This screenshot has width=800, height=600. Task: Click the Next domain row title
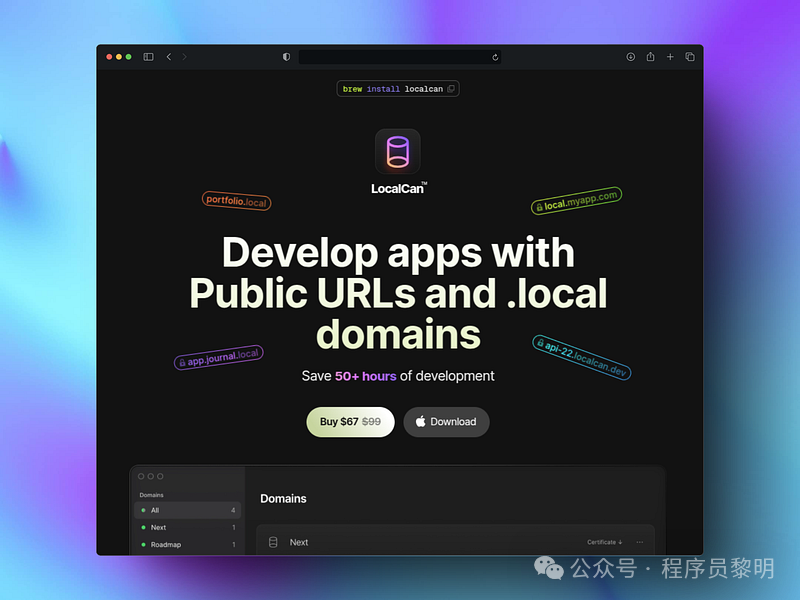tap(299, 542)
